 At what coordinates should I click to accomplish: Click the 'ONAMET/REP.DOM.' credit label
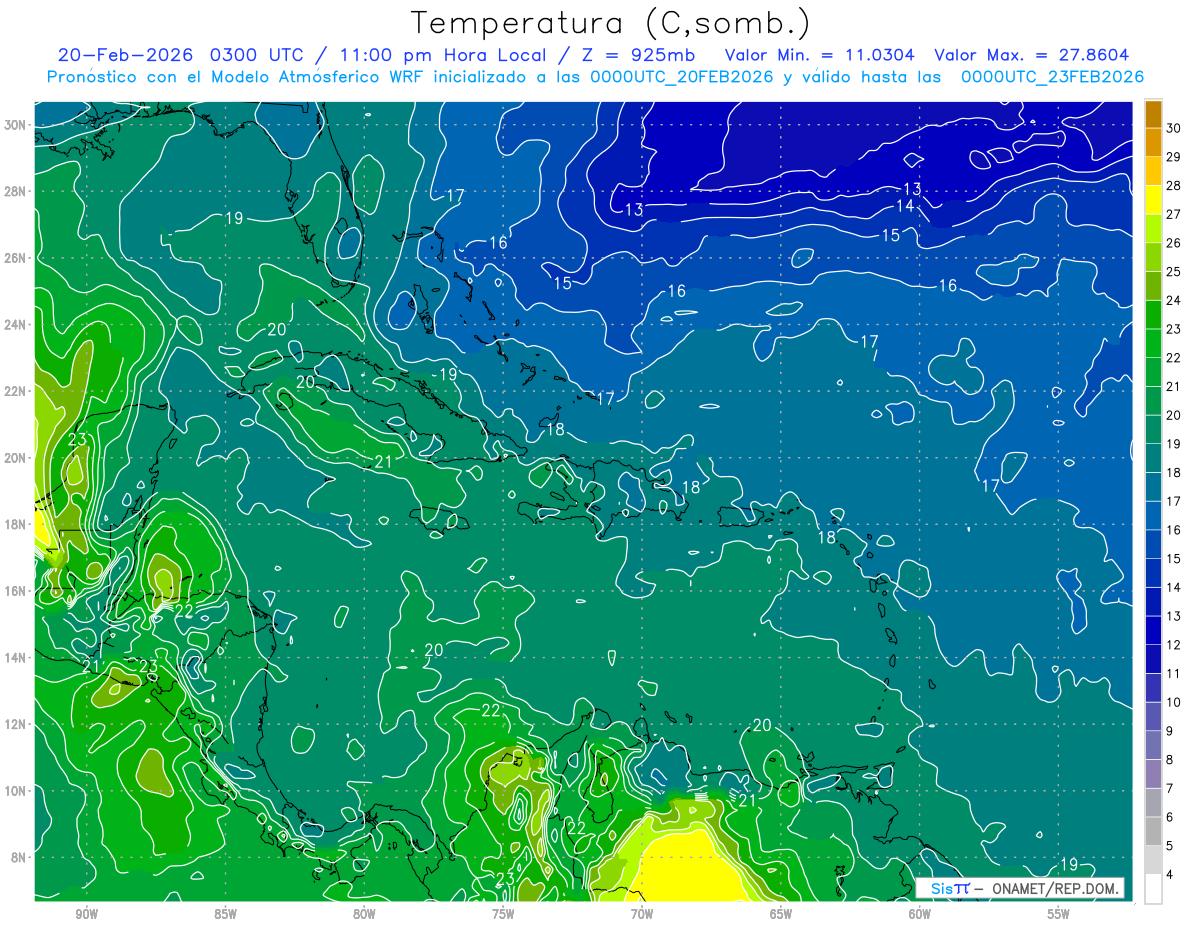pyautogui.click(x=1054, y=888)
